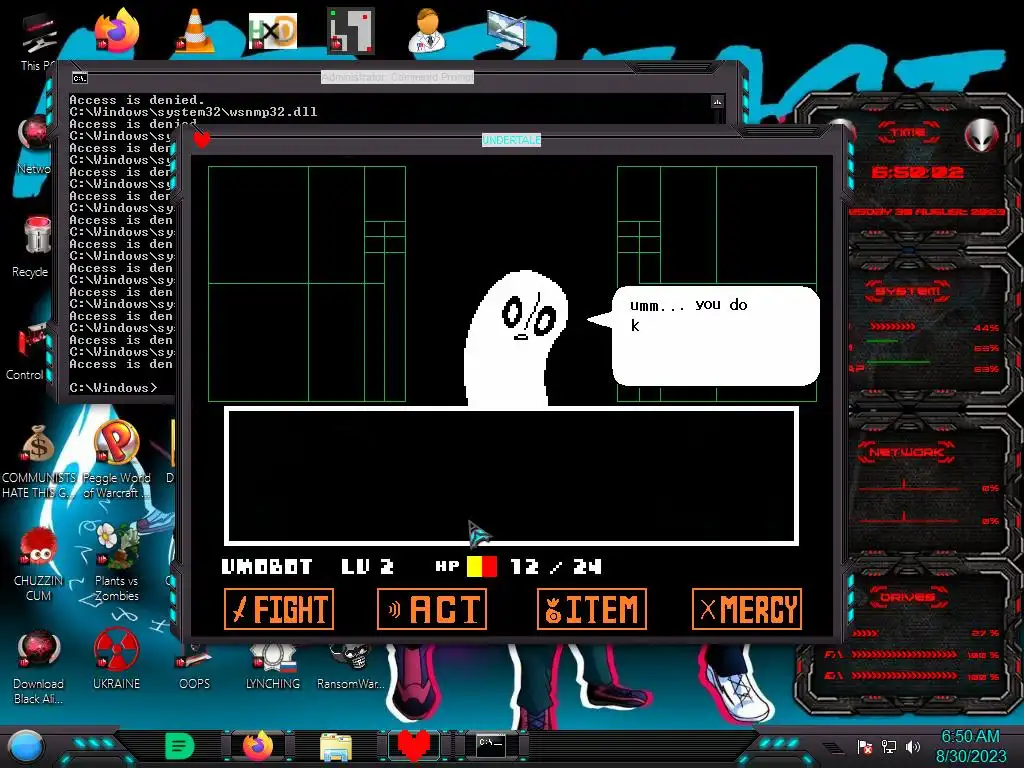Click the speech bubble saying umm... you do
Viewport: 1024px width, 768px height.
tap(705, 336)
